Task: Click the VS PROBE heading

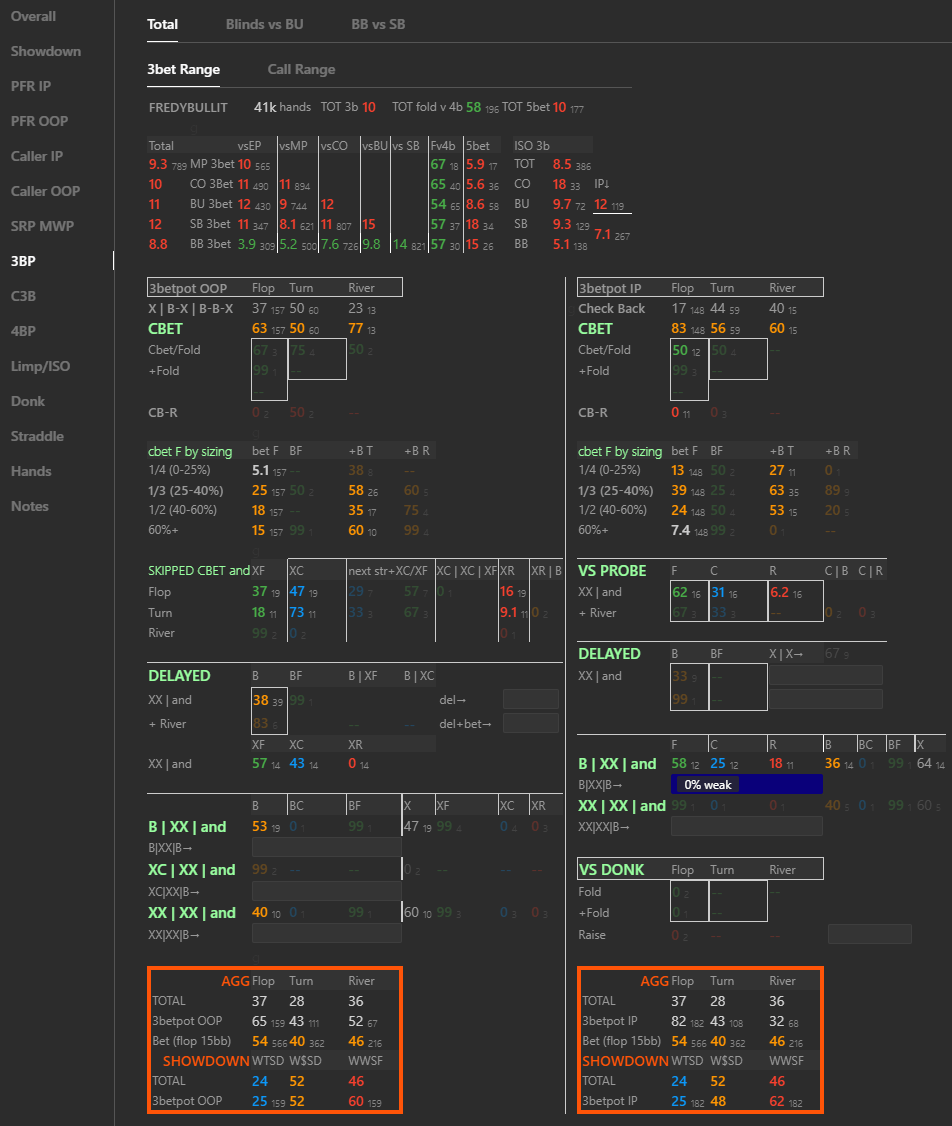Action: 612,571
